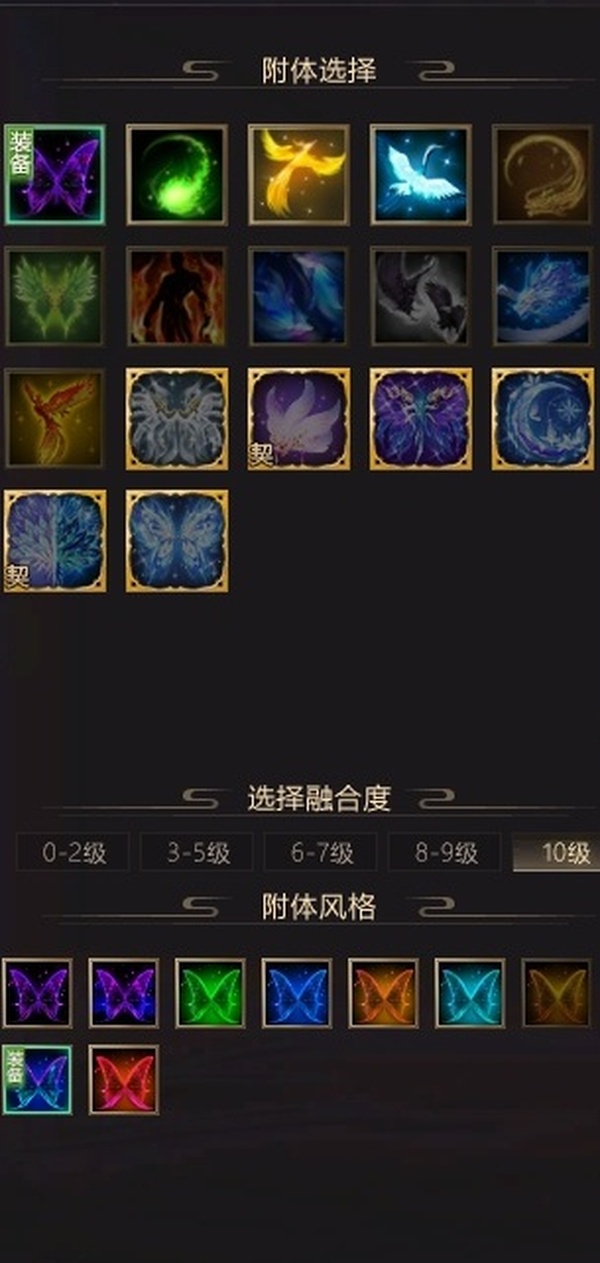This screenshot has width=600, height=1263.
Task: Select the golden phoenix icon
Action: [x=299, y=174]
